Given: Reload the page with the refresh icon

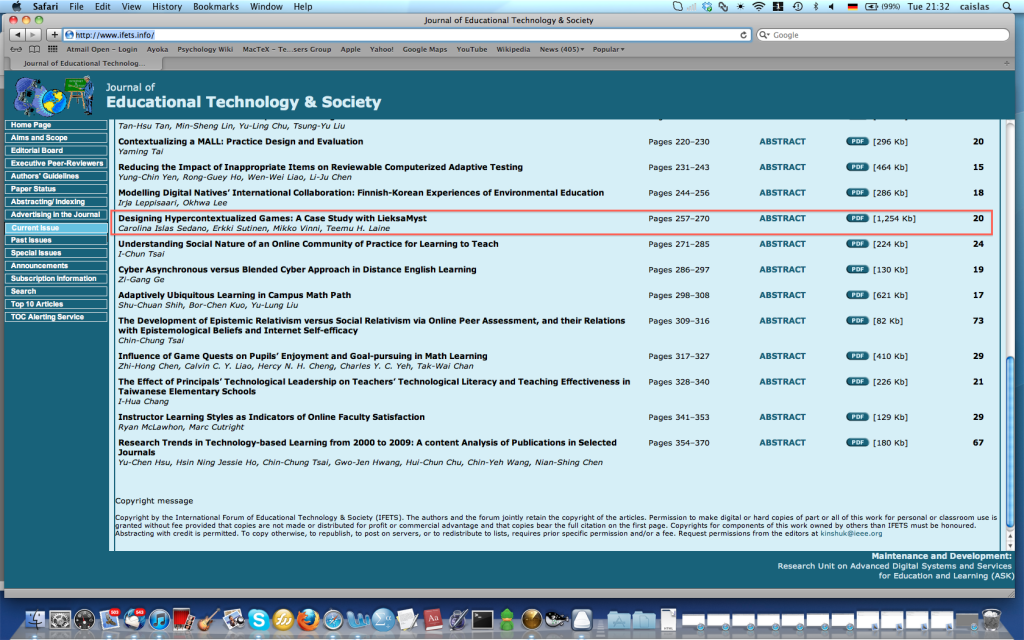Looking at the screenshot, I should (744, 35).
